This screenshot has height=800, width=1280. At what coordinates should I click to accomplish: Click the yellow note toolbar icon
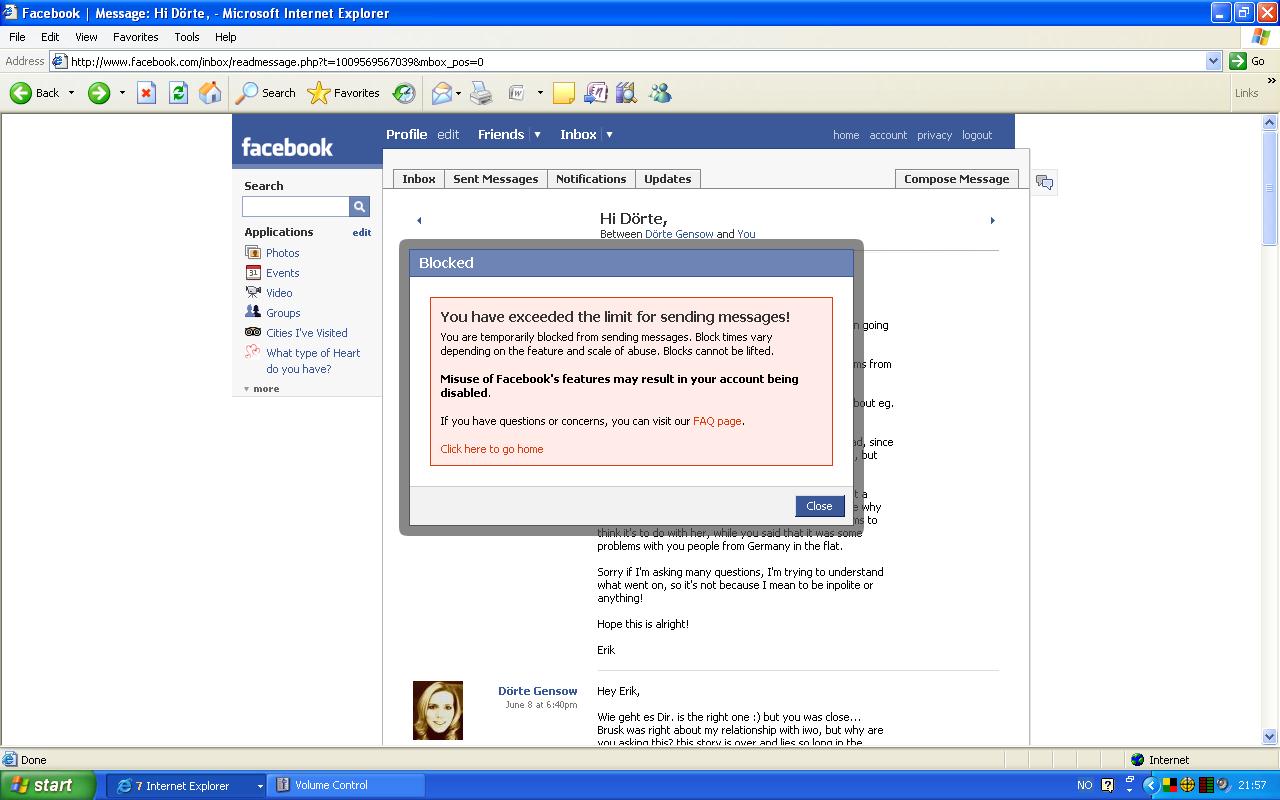[564, 93]
